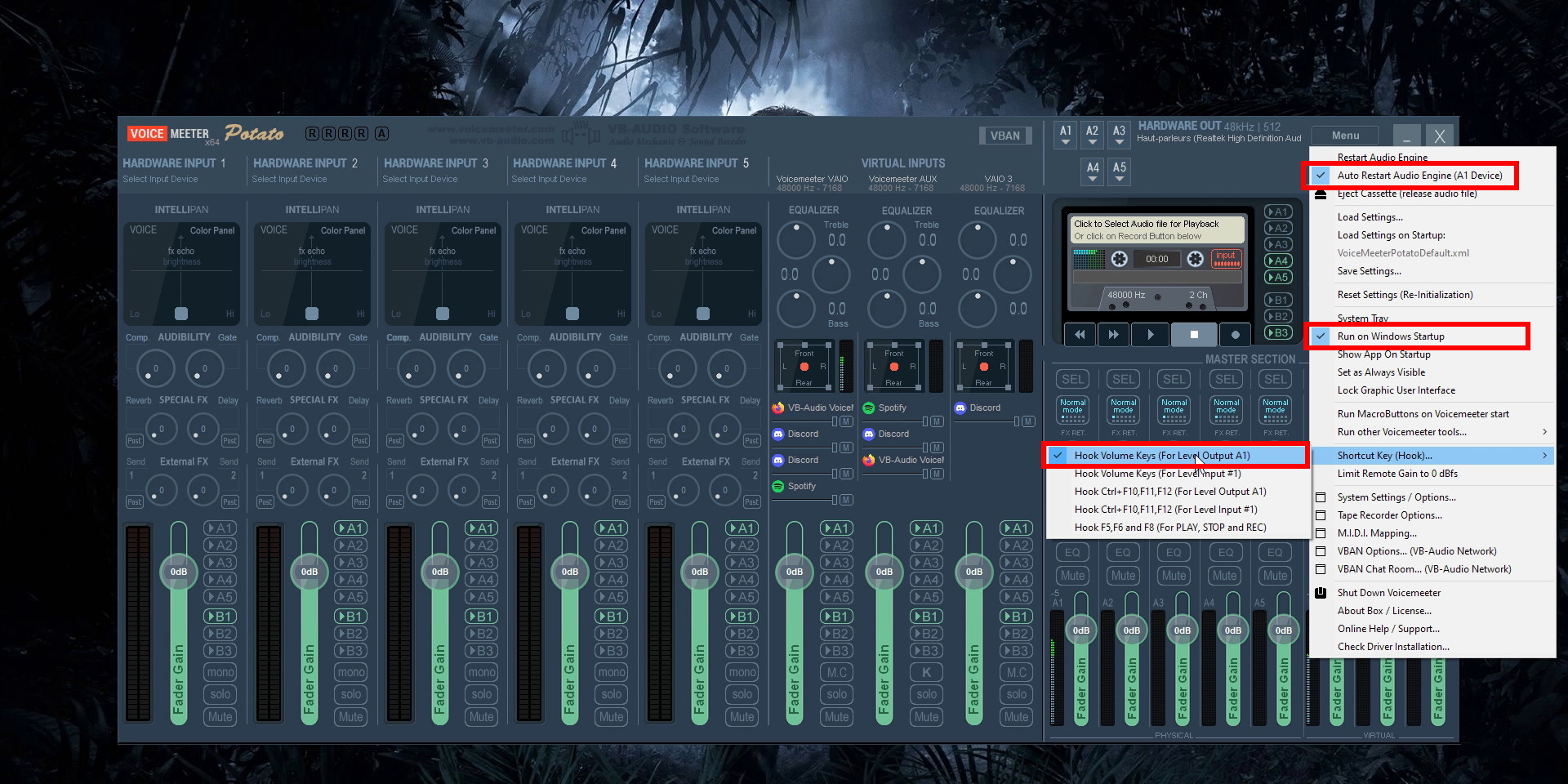Viewport: 1568px width, 784px height.
Task: Select Load Settings... menu entry
Action: [1370, 217]
